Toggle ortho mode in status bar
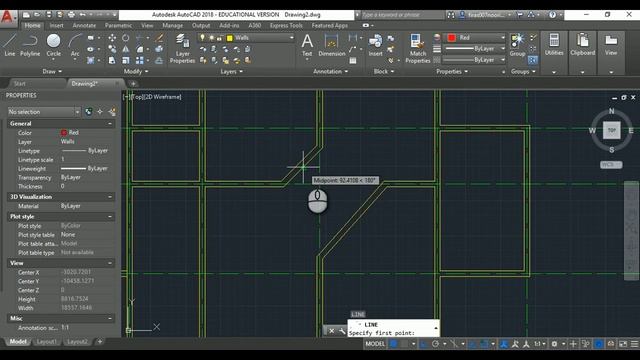This screenshot has width=640, height=360. pyautogui.click(x=424, y=344)
